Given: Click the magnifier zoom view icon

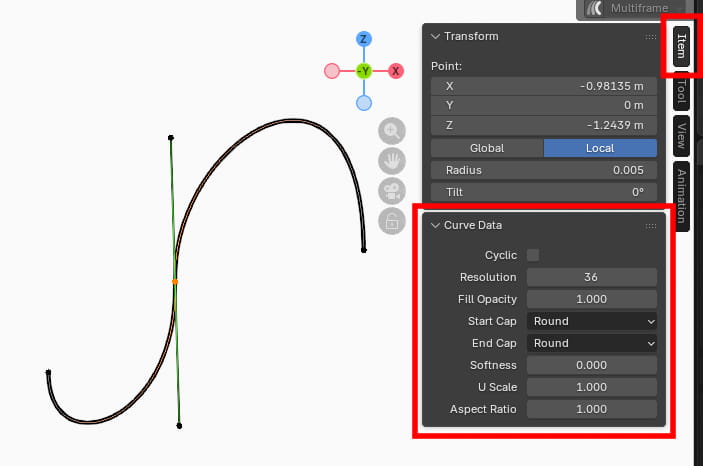Looking at the screenshot, I should 391,130.
